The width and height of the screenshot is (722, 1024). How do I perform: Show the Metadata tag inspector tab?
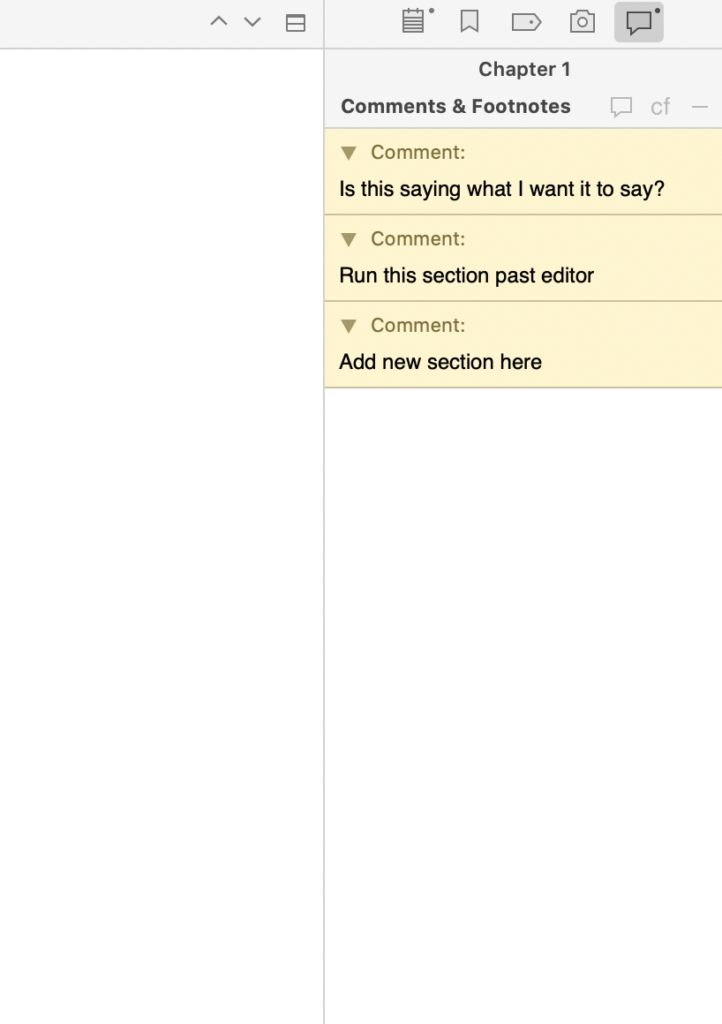point(526,22)
